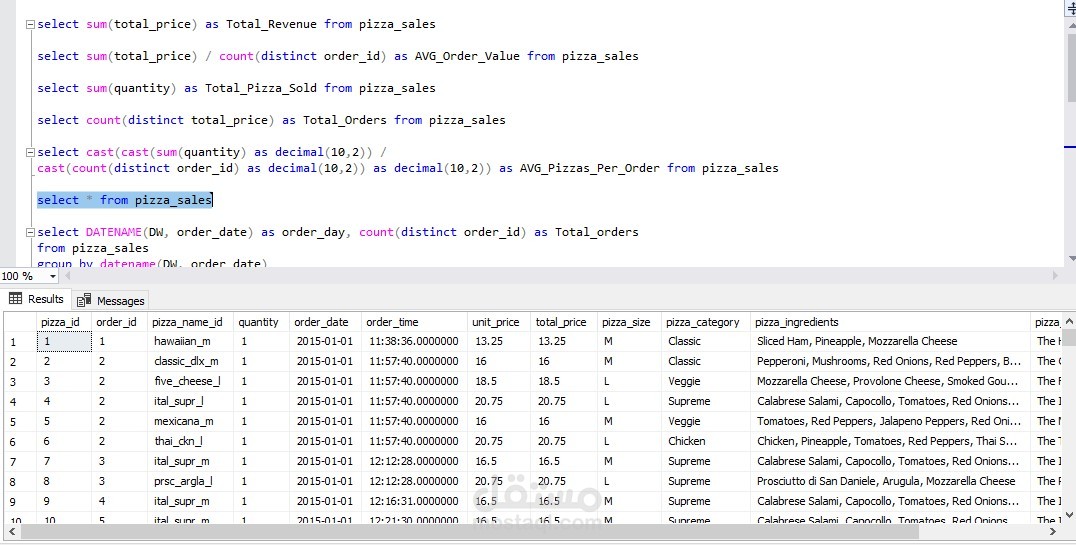
Task: Click the editor vertical scroll-down arrow
Action: pyautogui.click(x=1072, y=259)
